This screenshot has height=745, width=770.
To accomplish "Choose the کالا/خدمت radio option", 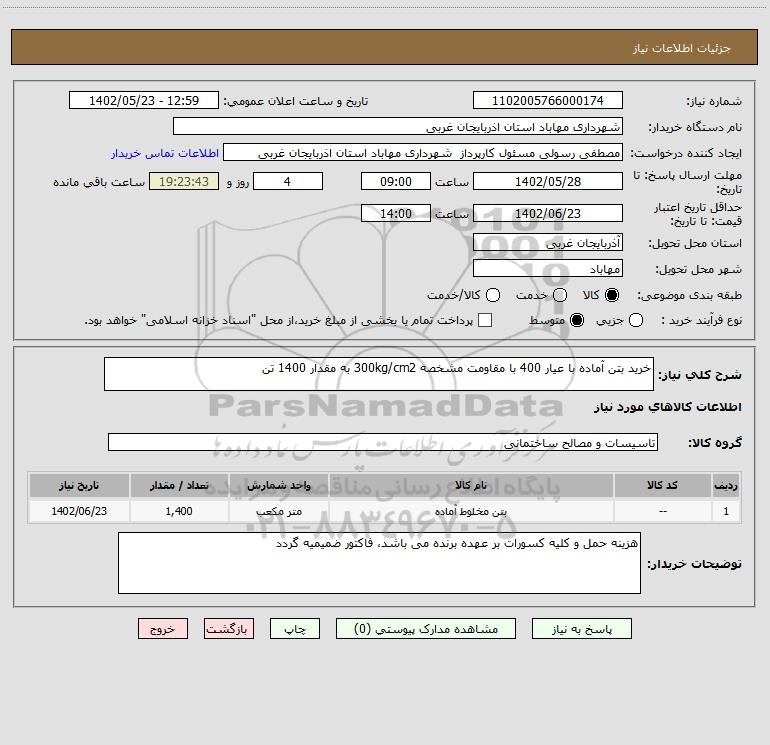I will tap(493, 295).
